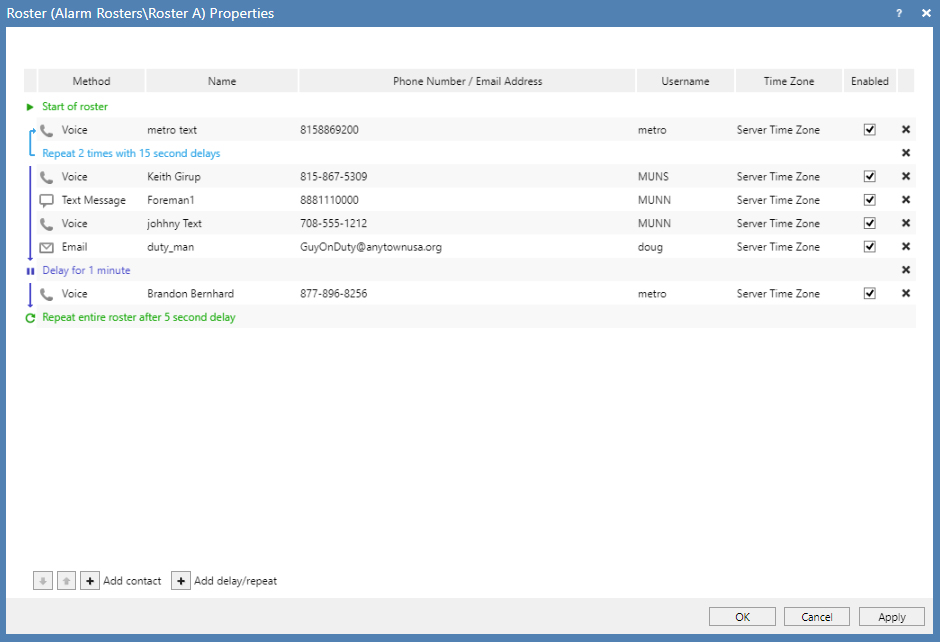This screenshot has height=642, width=940.
Task: Click the Apply button
Action: point(891,617)
